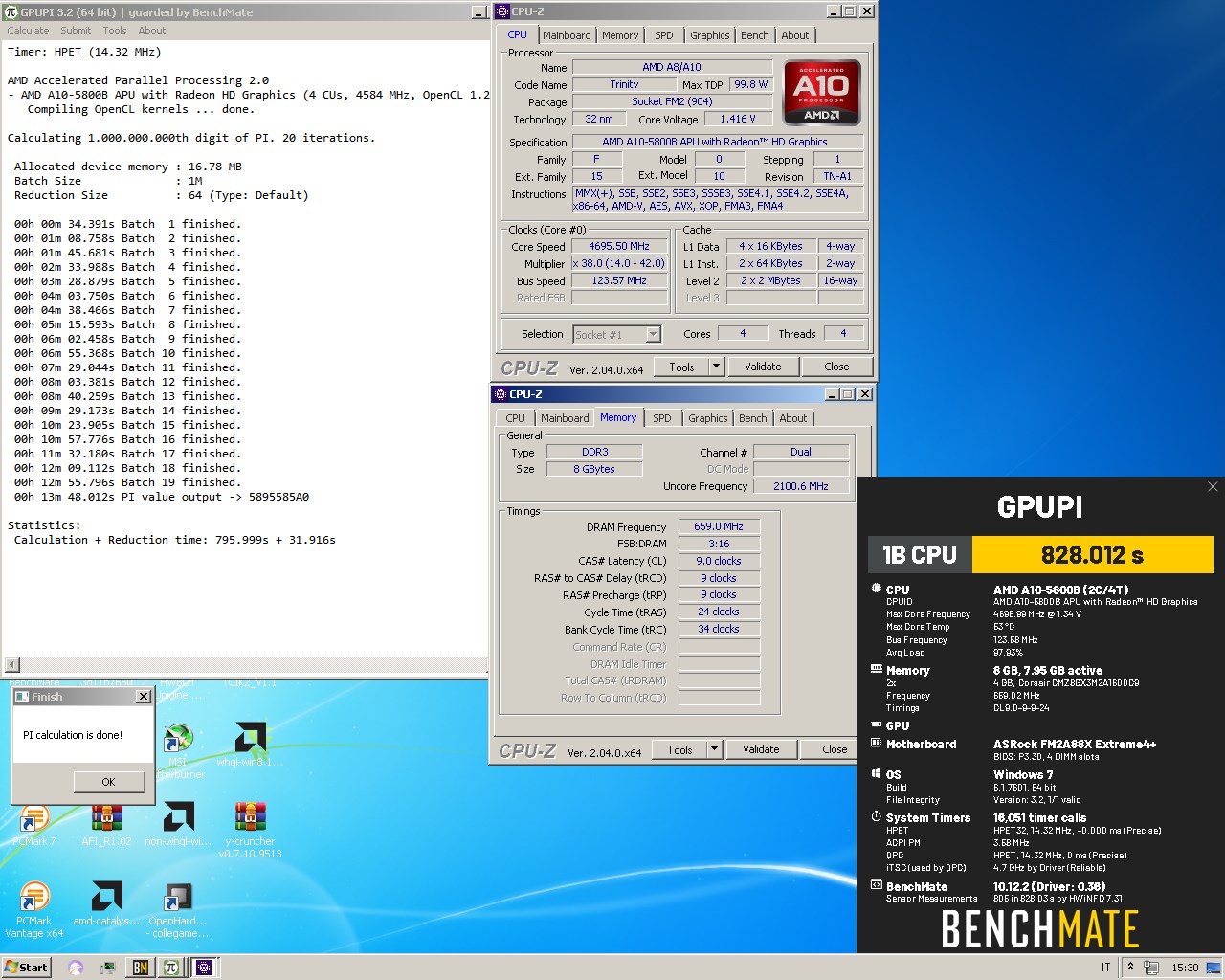Launch the OpenHard... collegame shortcut
Image resolution: width=1225 pixels, height=980 pixels.
(178, 907)
